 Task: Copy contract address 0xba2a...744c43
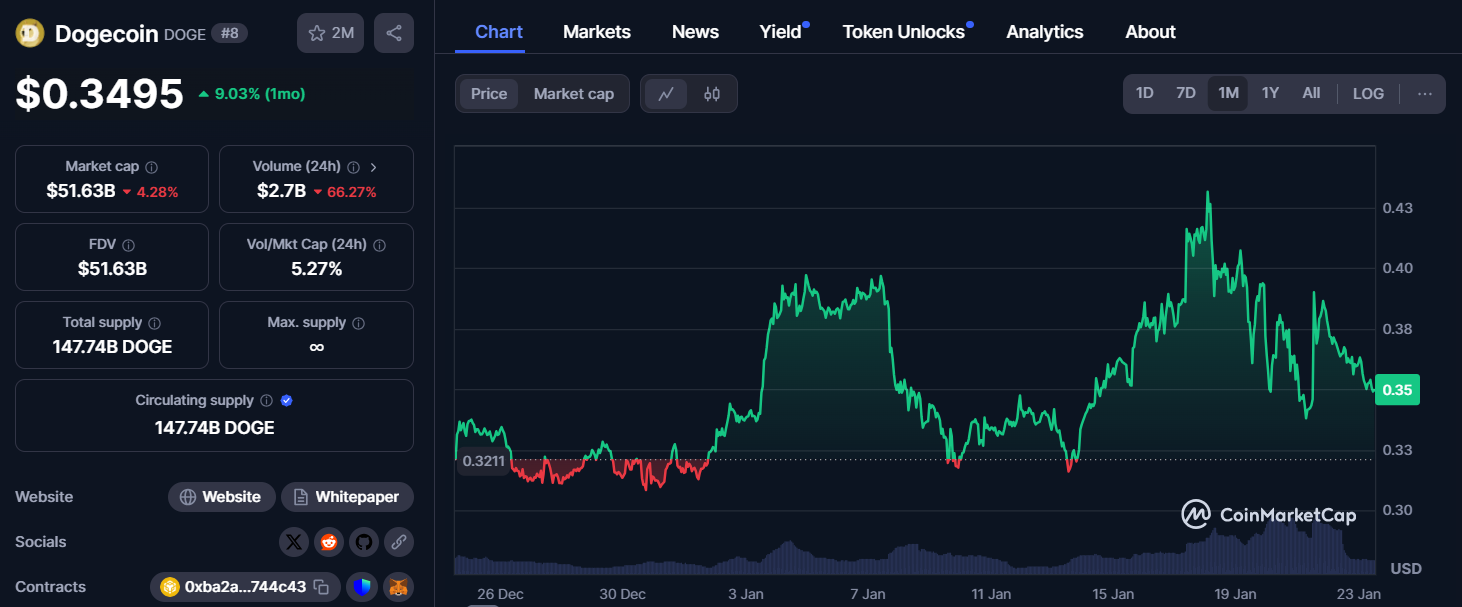[321, 587]
